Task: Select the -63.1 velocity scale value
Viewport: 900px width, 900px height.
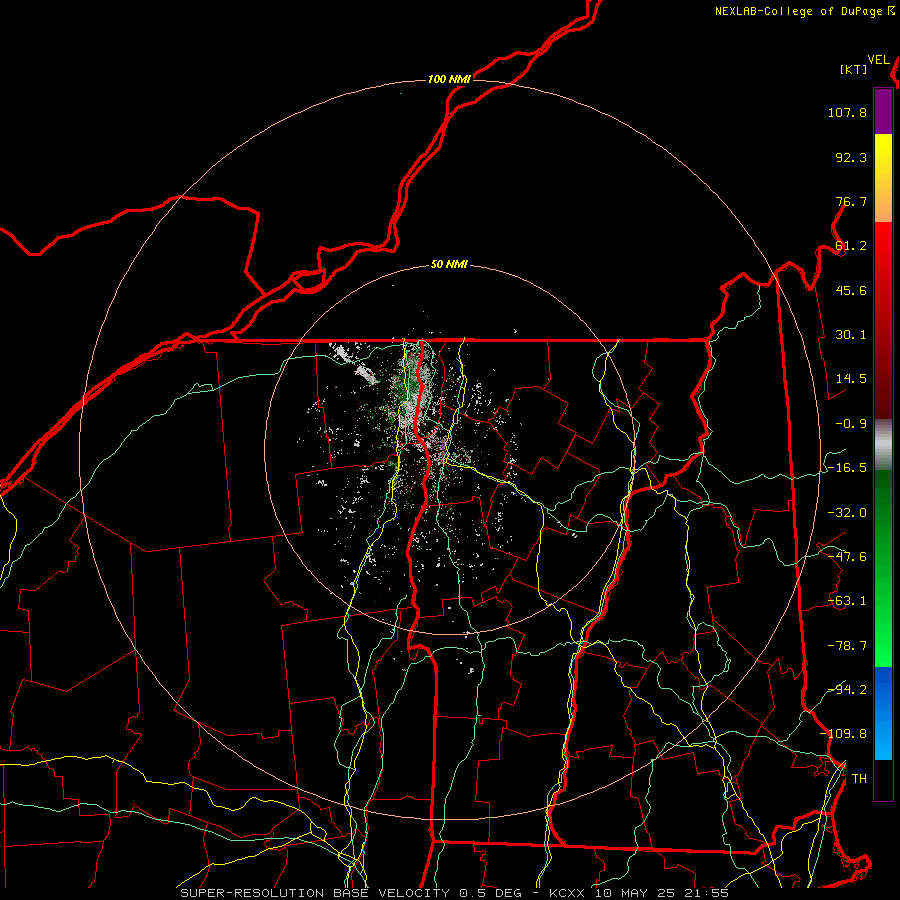Action: [847, 601]
